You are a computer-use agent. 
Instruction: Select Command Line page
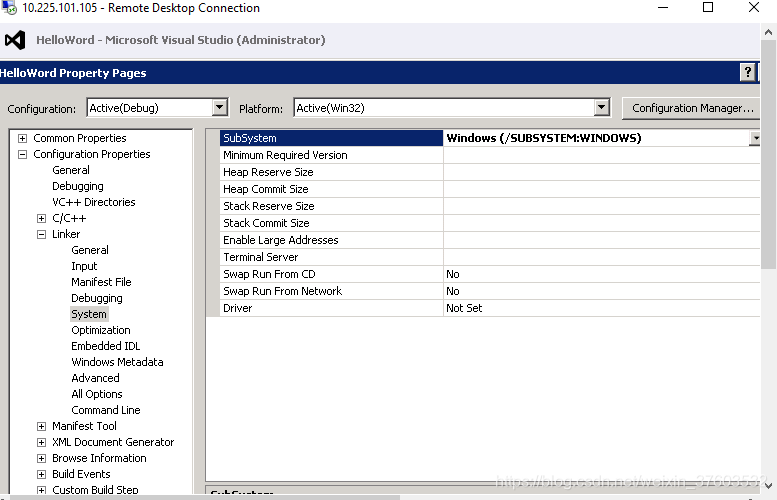pos(106,410)
